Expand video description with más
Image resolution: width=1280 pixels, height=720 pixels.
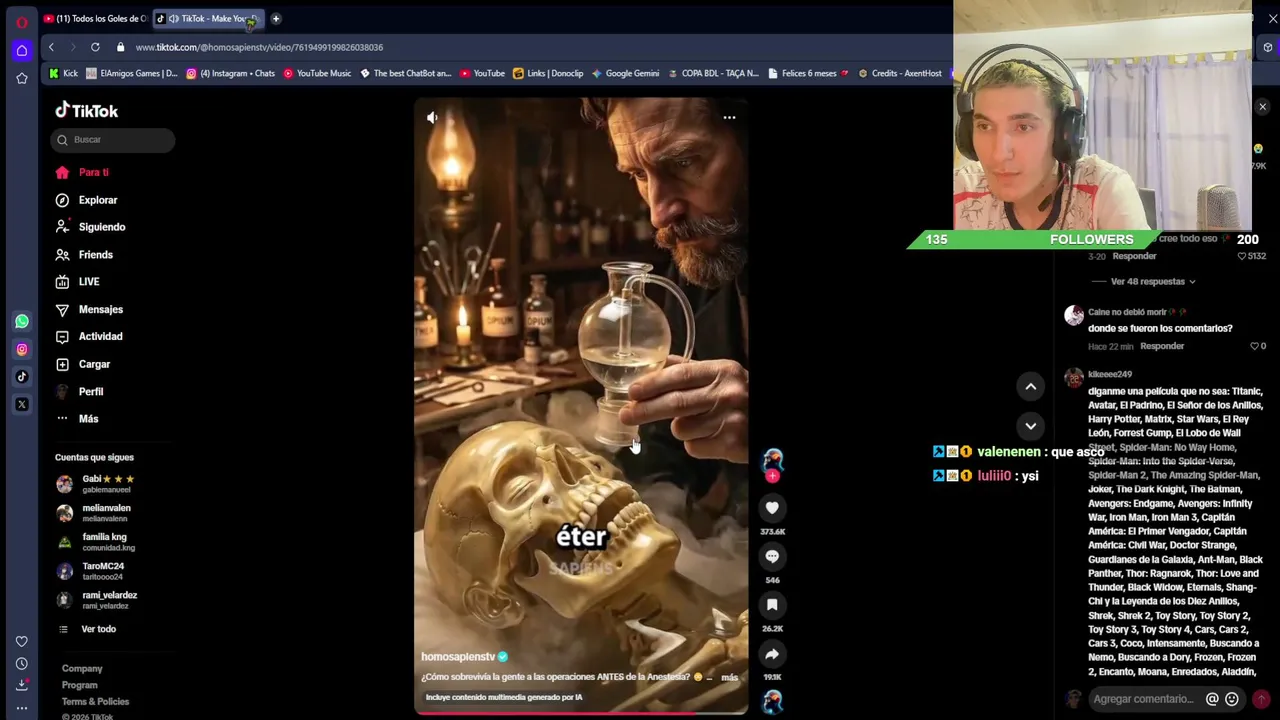coord(729,677)
